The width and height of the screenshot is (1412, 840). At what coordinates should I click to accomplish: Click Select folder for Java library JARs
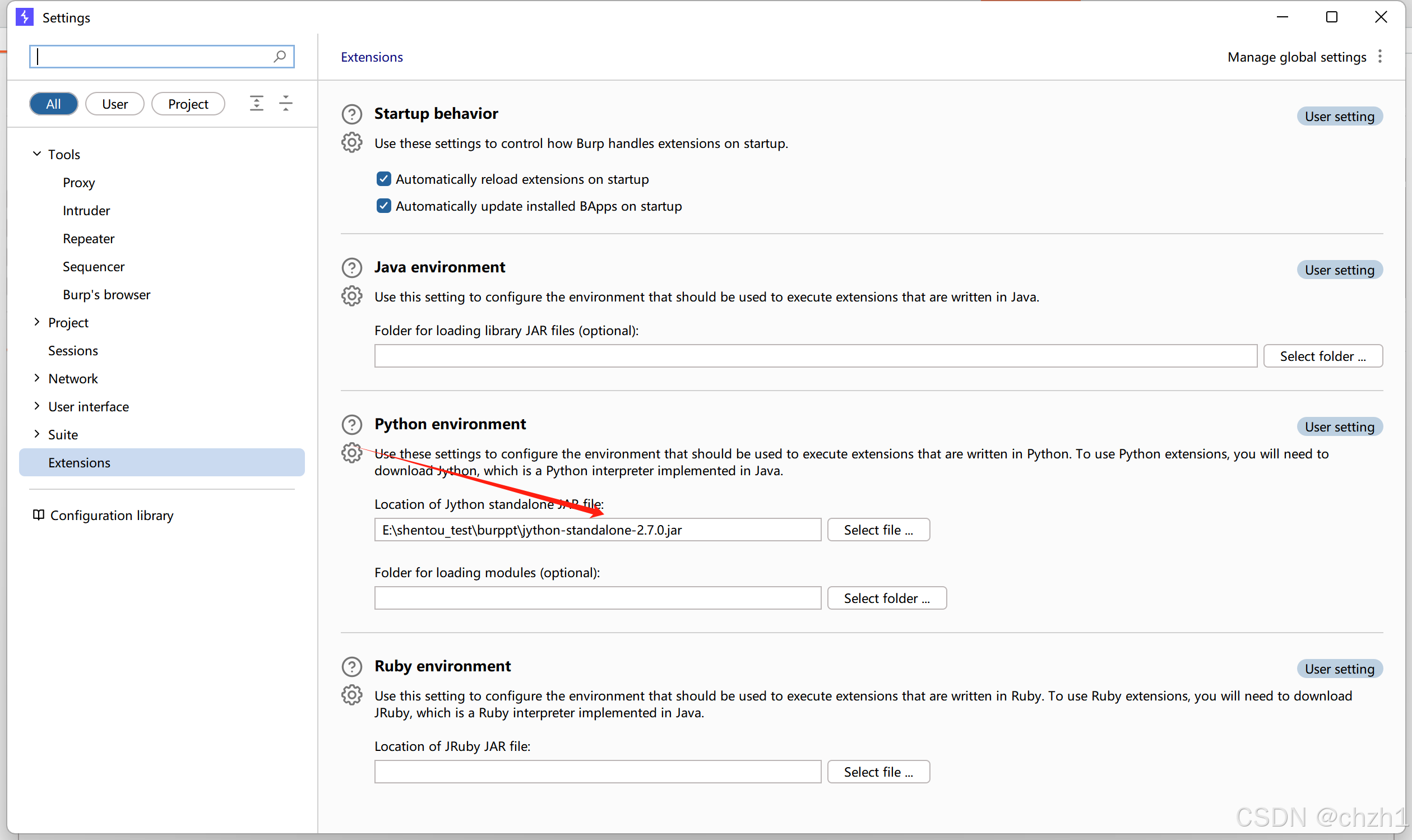[x=1322, y=356]
